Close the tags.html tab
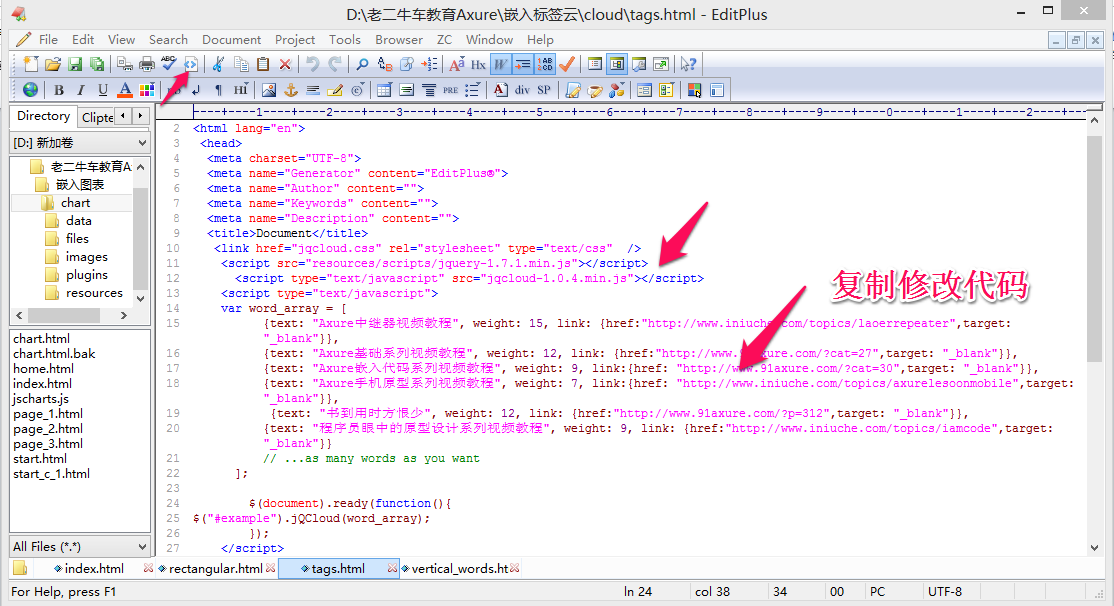Image resolution: width=1114 pixels, height=606 pixels. [x=392, y=568]
